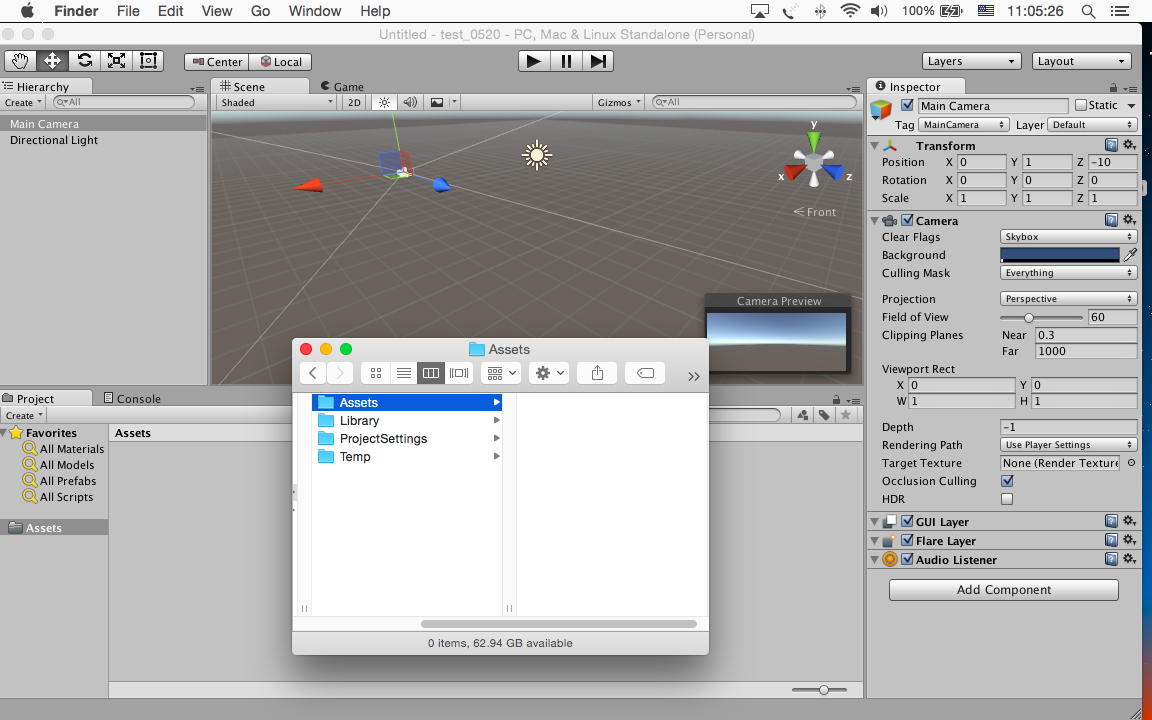The width and height of the screenshot is (1152, 720).
Task: Collapse the Transform component section
Action: tap(875, 146)
